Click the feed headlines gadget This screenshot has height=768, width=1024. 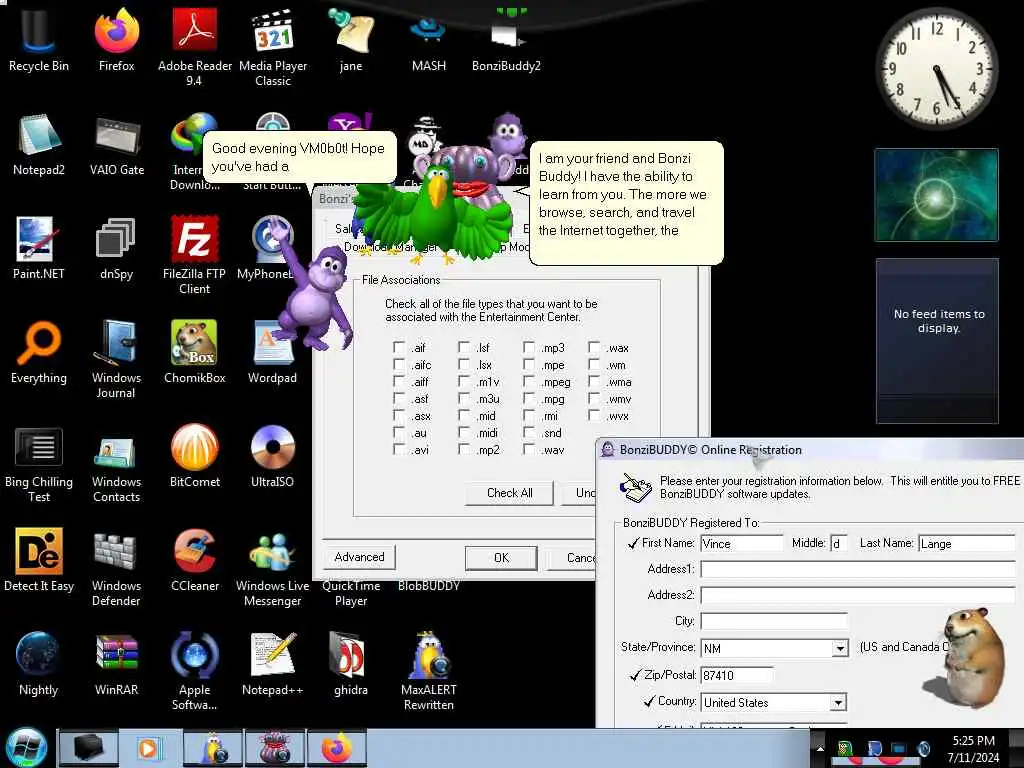(x=937, y=341)
